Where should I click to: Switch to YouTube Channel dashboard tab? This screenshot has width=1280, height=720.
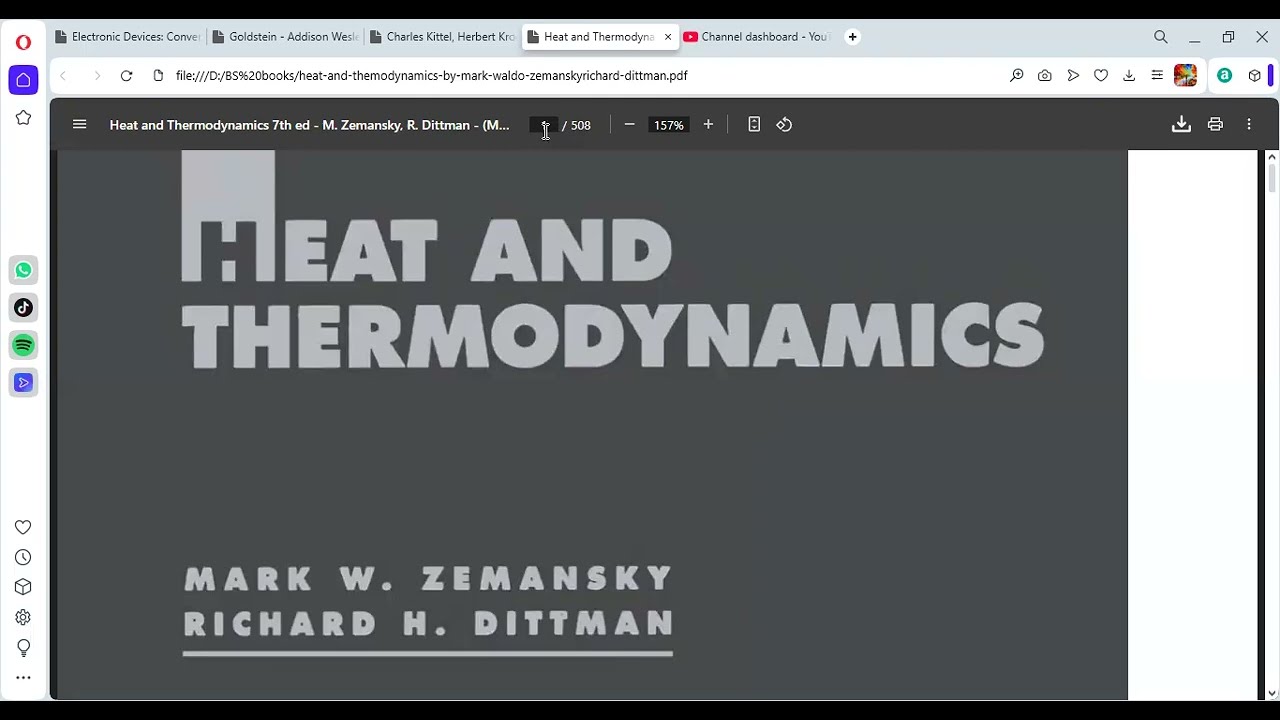click(x=756, y=37)
